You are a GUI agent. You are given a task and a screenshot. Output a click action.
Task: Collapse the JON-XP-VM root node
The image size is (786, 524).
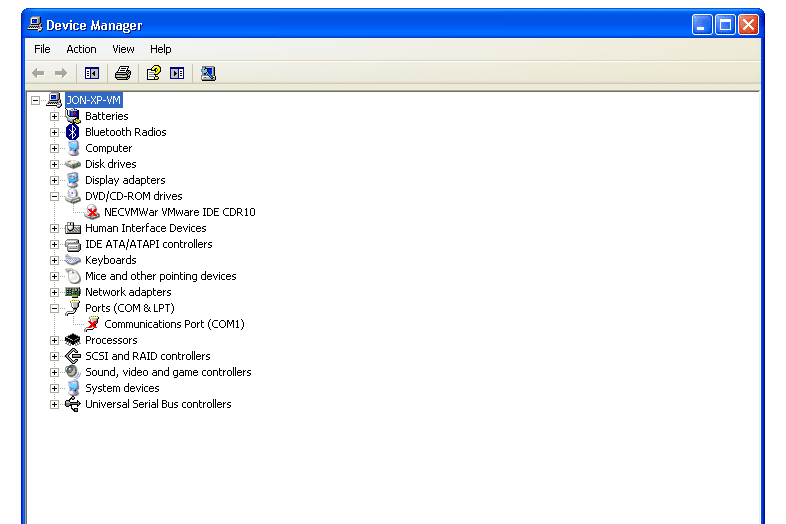[x=35, y=100]
